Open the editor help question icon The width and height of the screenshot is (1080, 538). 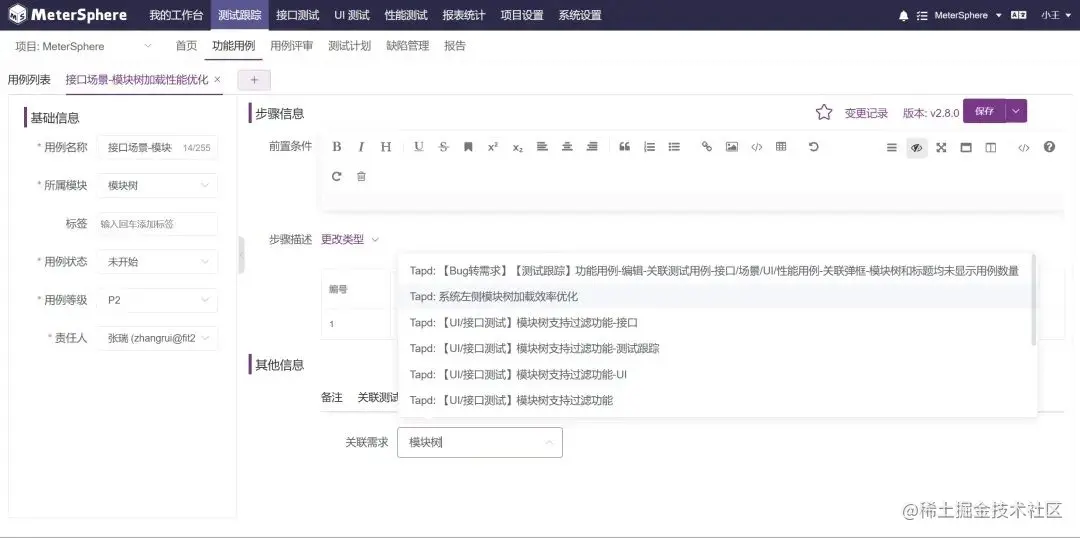(x=1049, y=147)
